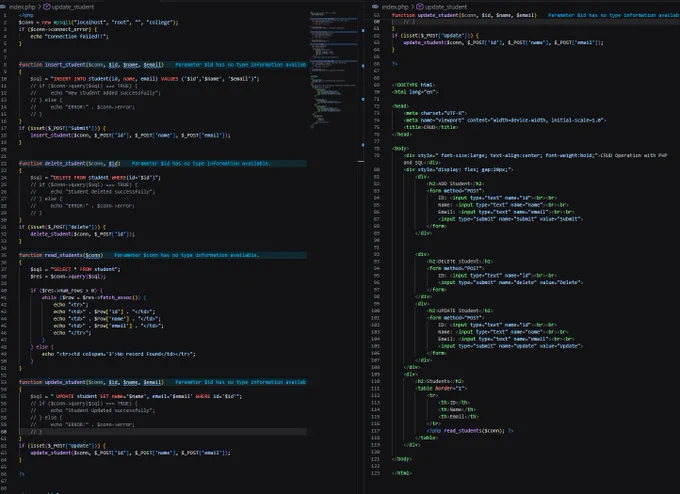Click the submit input with value="Submit"
The image size is (680, 494).
[x=510, y=219]
